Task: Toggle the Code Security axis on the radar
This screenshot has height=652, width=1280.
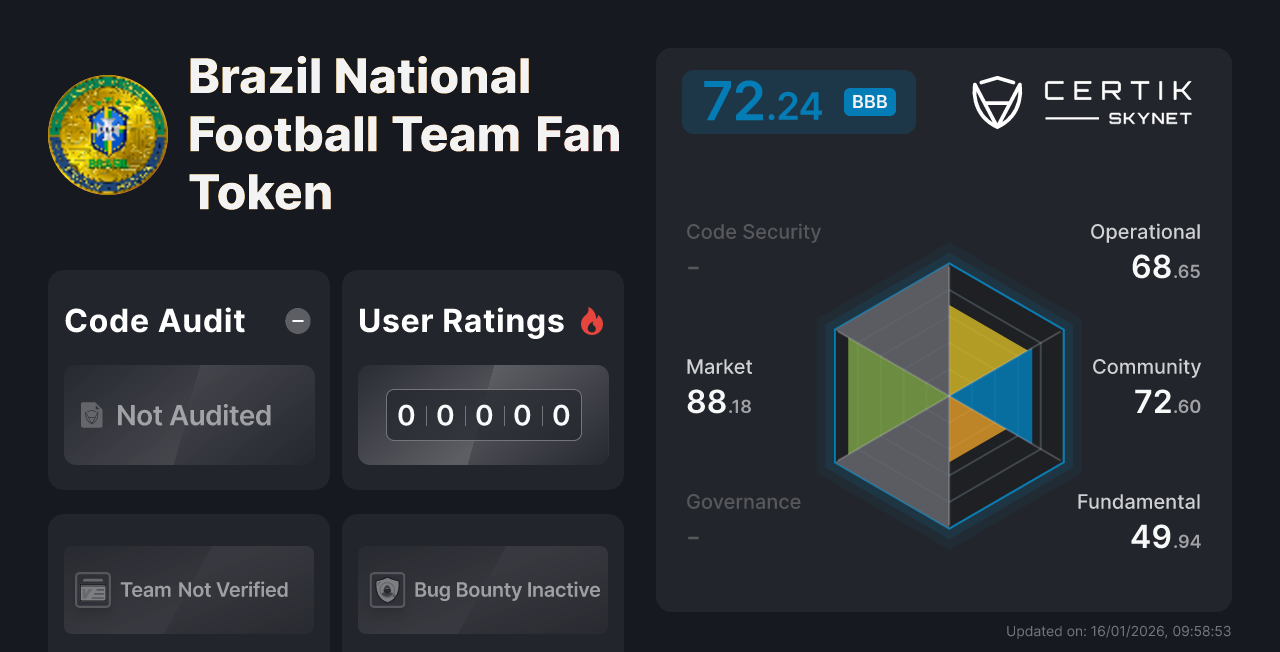Action: [x=753, y=231]
